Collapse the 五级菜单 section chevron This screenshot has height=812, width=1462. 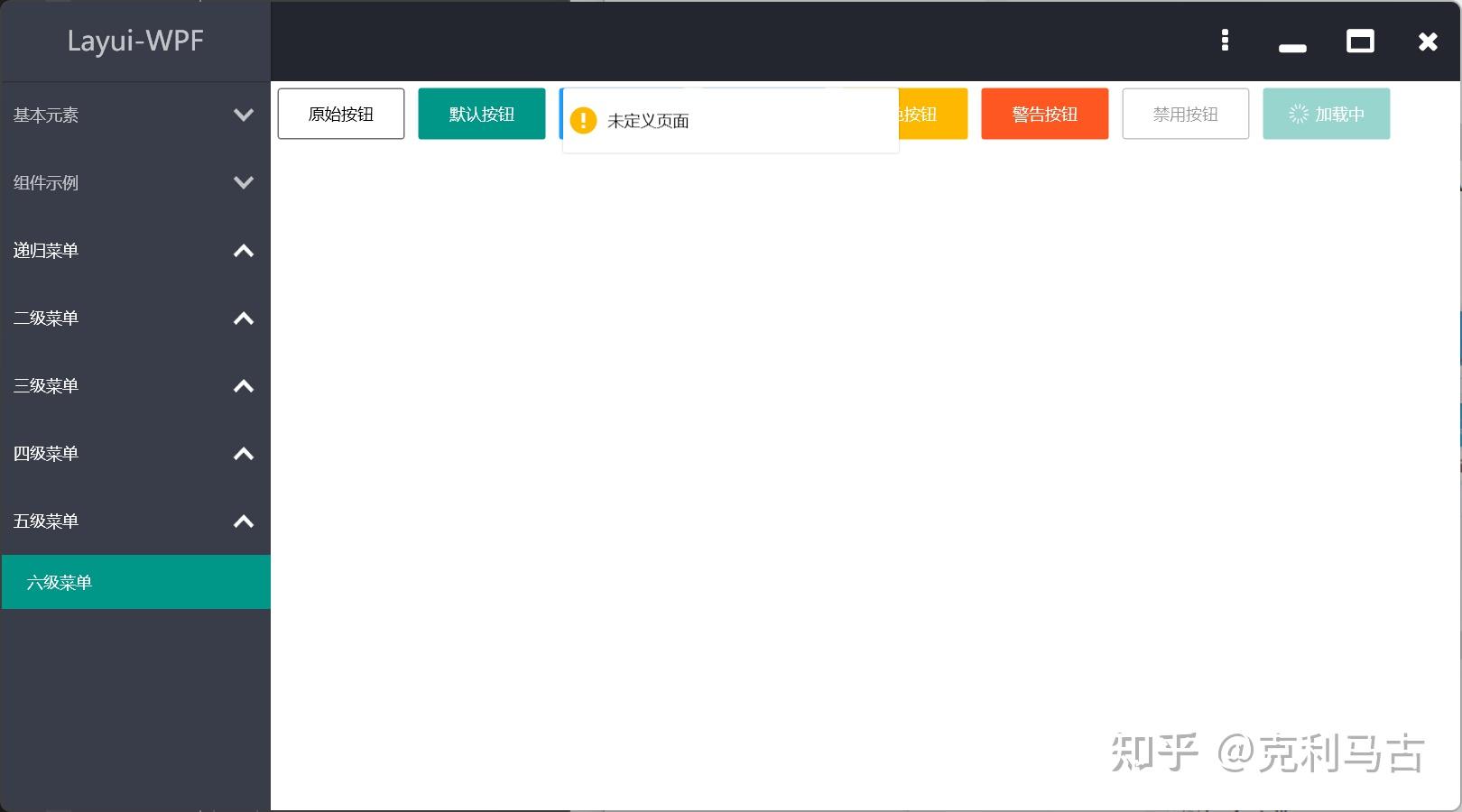pyautogui.click(x=242, y=521)
